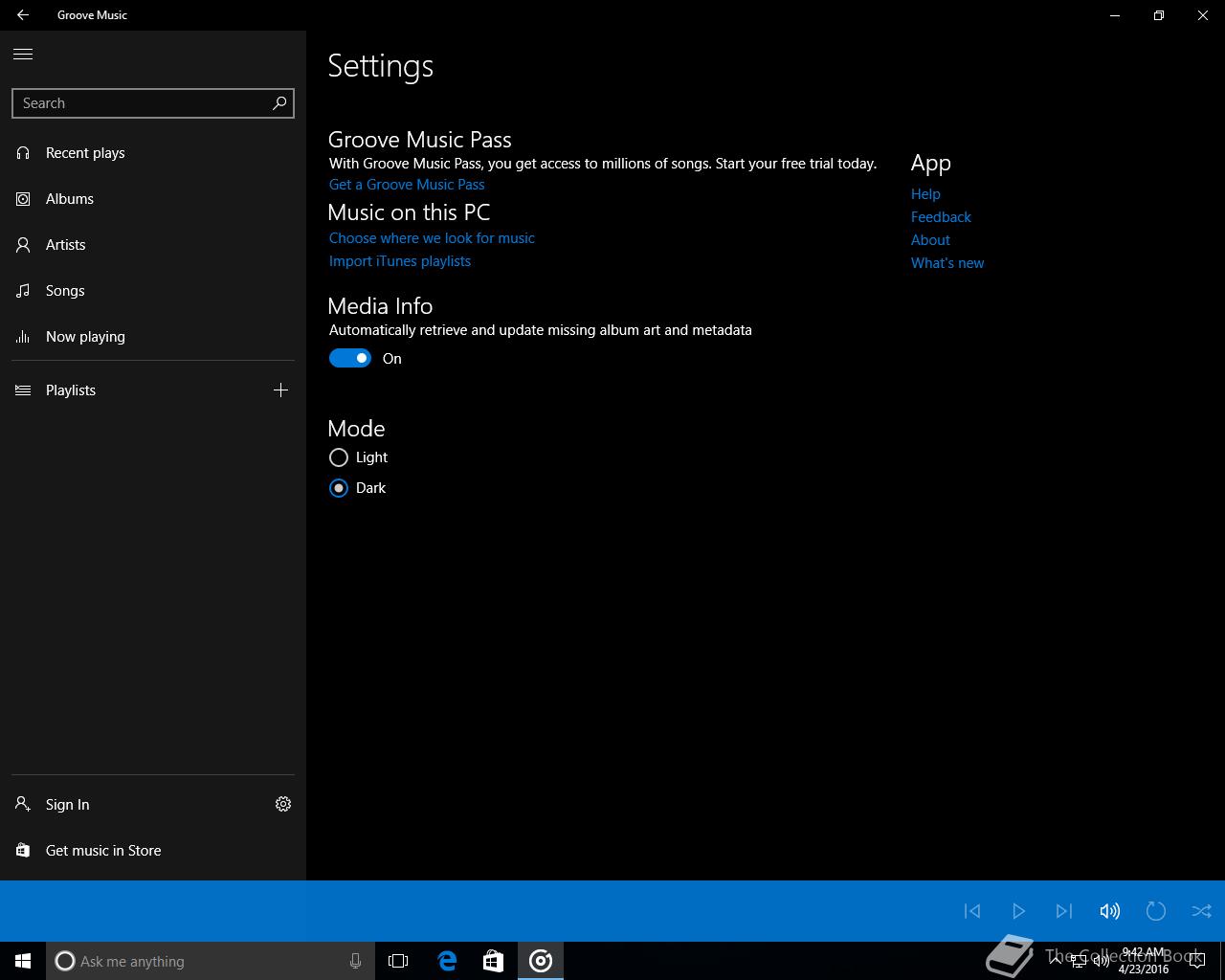Skip to next track
This screenshot has height=980, width=1225.
click(x=1064, y=911)
